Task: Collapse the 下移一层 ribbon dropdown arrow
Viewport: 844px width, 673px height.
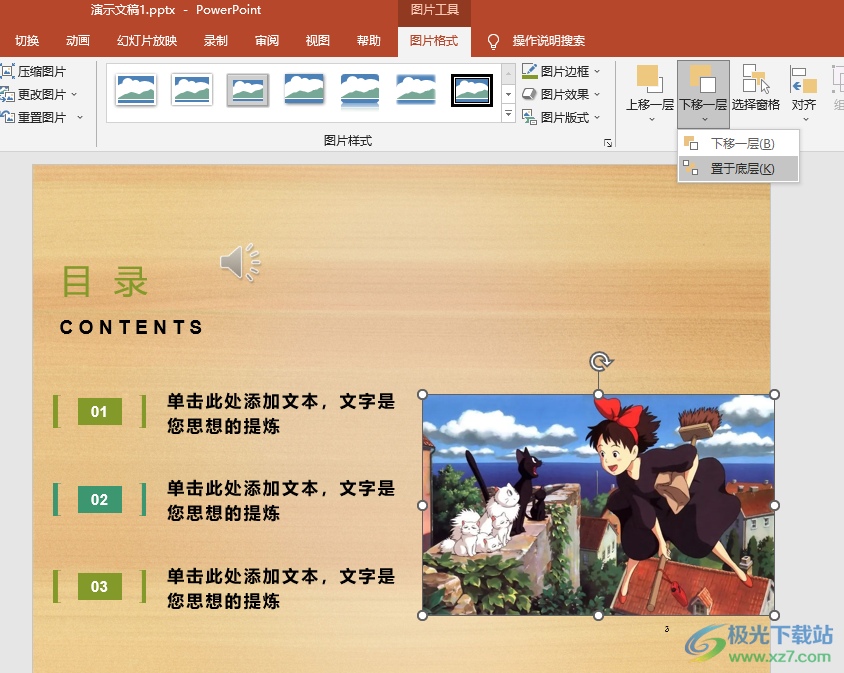Action: coord(705,119)
